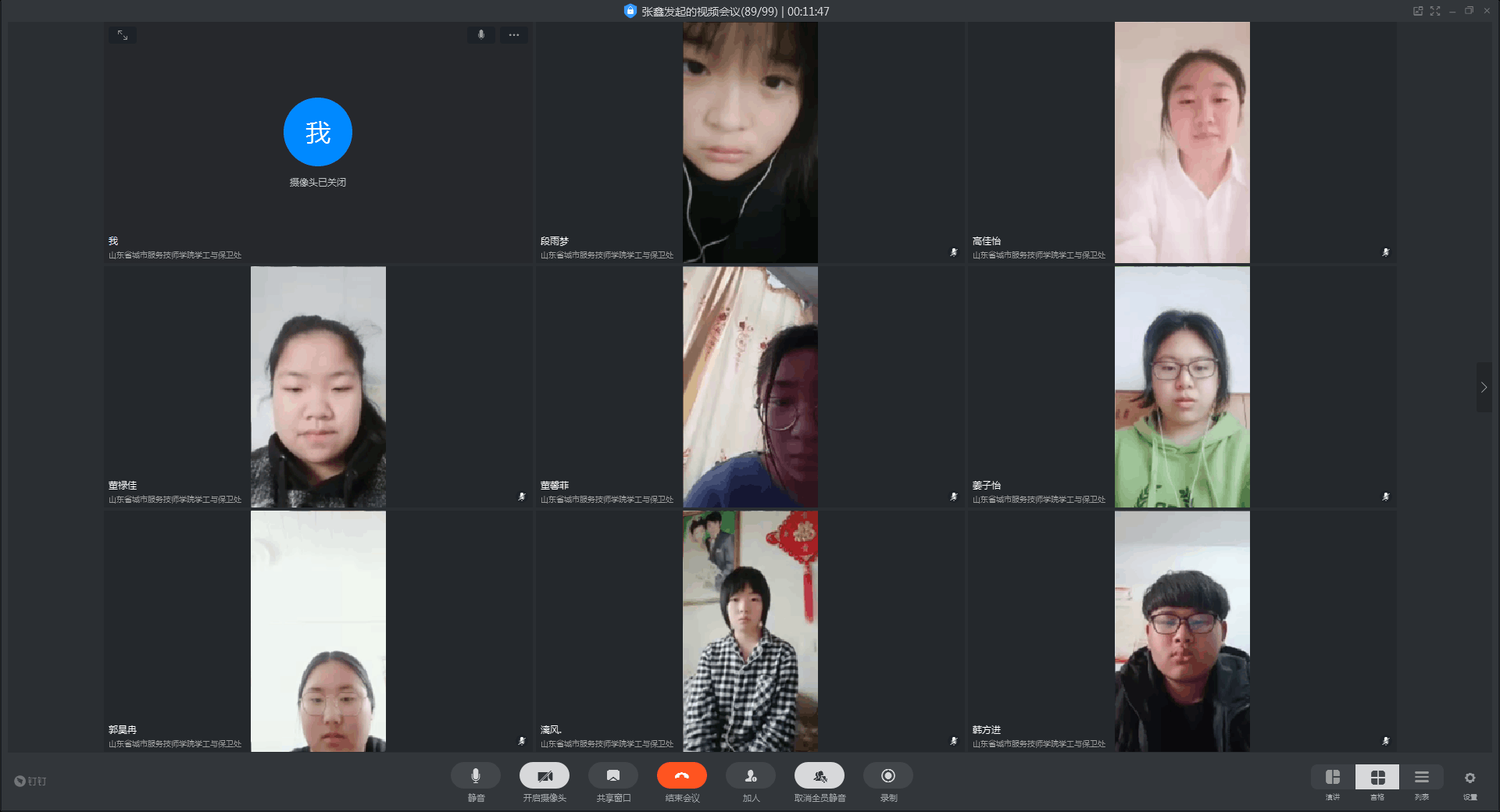The image size is (1500, 812).
Task: Enter fullscreen with the title bar expand icon
Action: click(1435, 11)
